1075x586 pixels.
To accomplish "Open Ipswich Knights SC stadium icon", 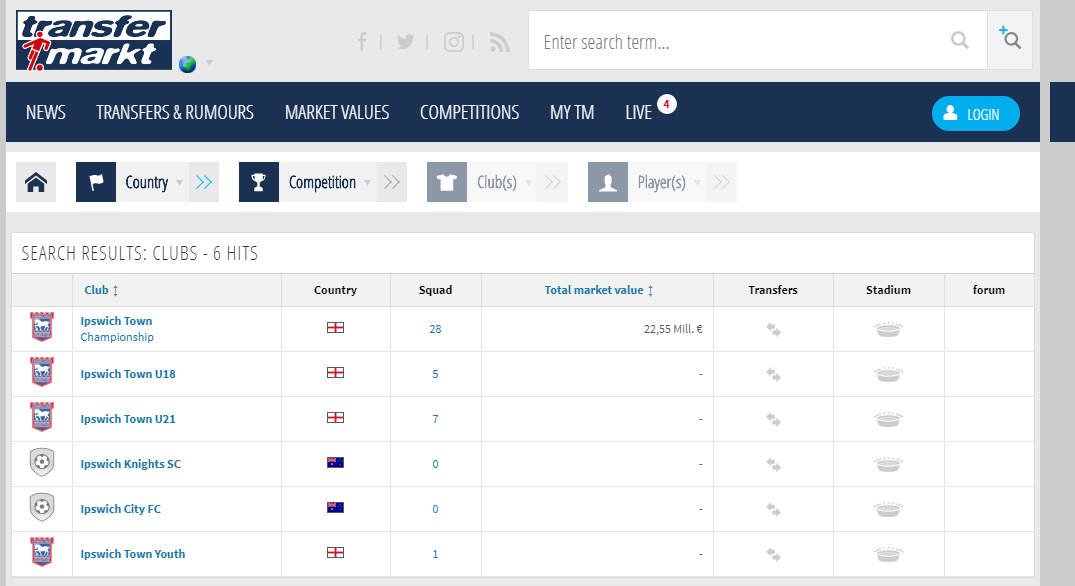I will coord(888,465).
